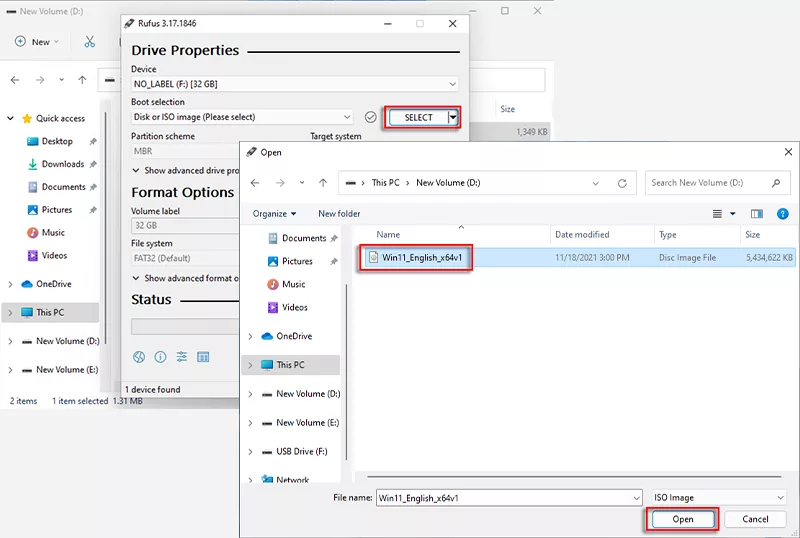Expand New Volume (D:) in Open dialog tree
Screen dimensions: 800x538
pyautogui.click(x=250, y=394)
